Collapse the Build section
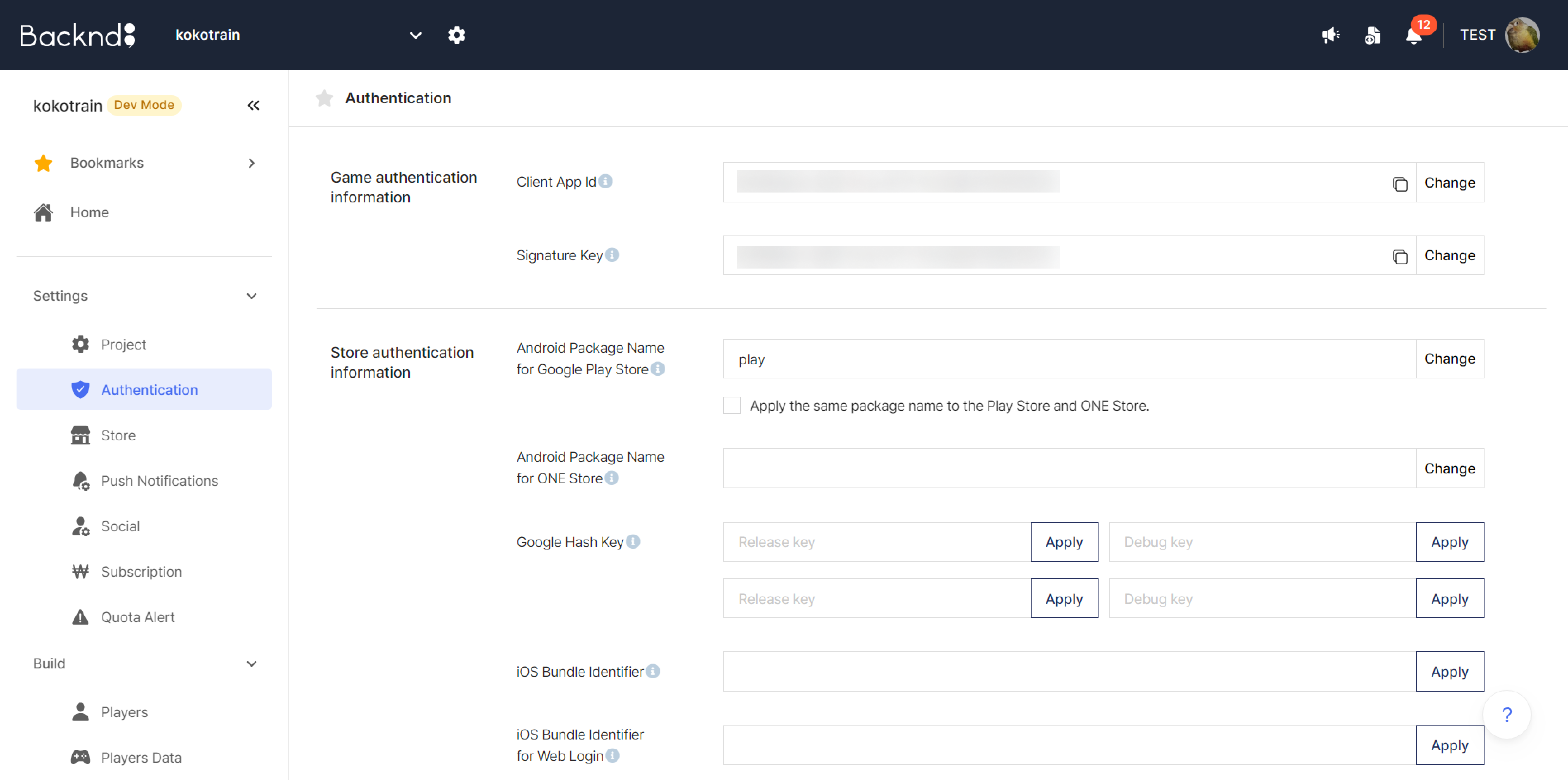 [251, 664]
